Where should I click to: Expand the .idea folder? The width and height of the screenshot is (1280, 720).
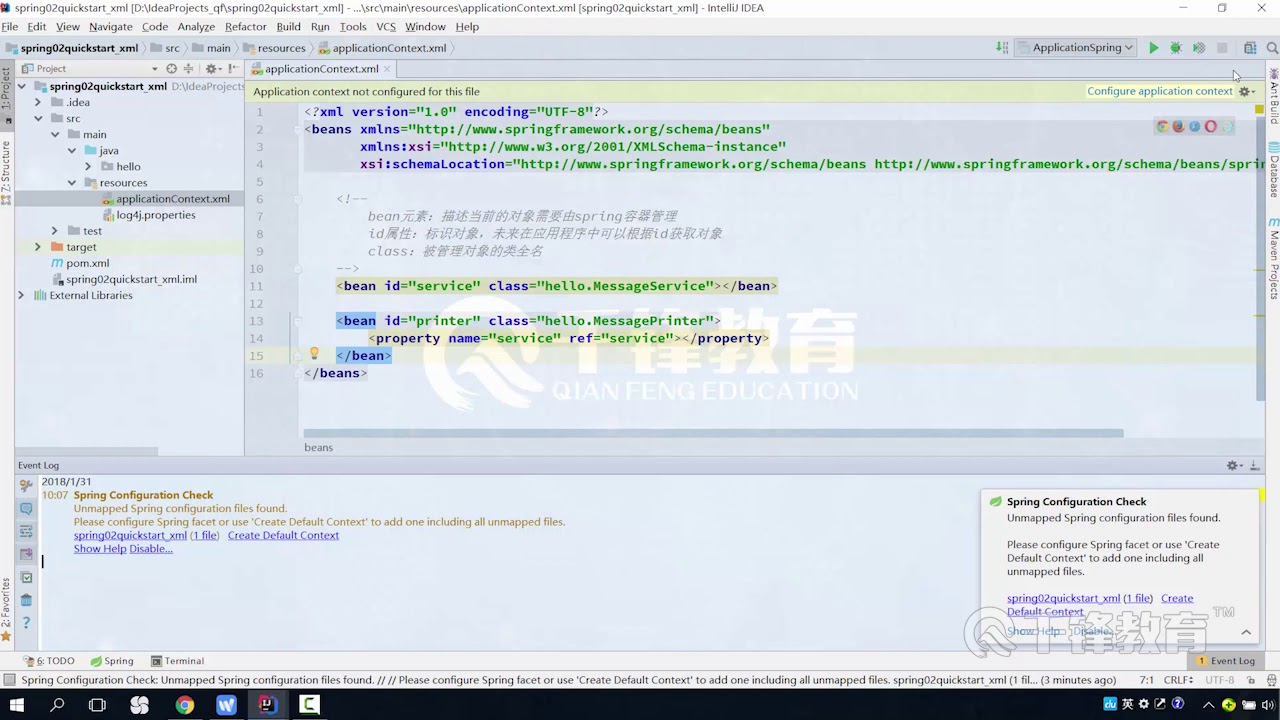(38, 102)
